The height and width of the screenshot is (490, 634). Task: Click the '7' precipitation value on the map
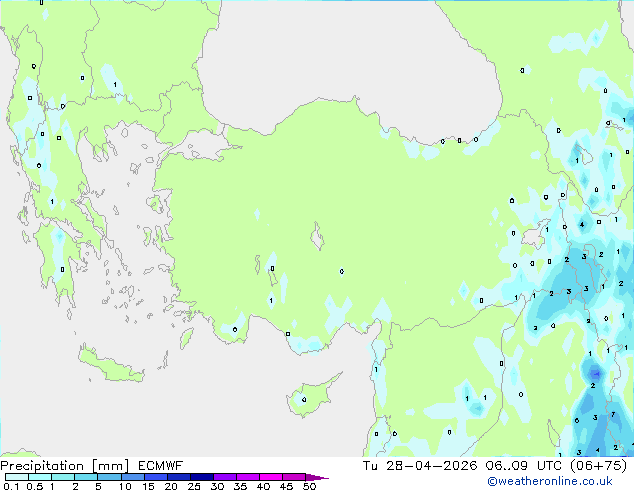613,414
